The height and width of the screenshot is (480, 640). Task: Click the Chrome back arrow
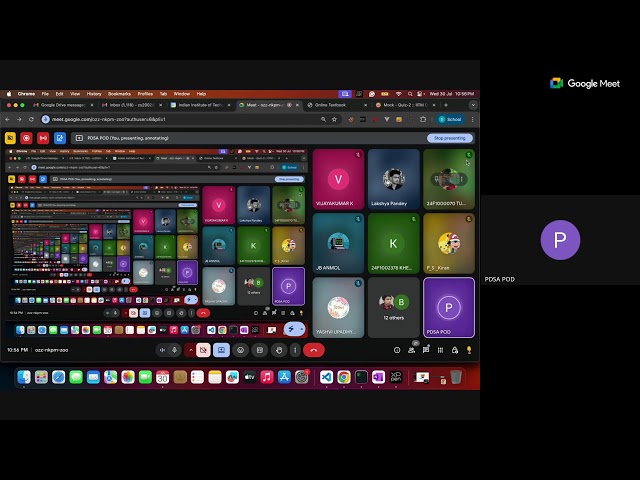point(7,119)
